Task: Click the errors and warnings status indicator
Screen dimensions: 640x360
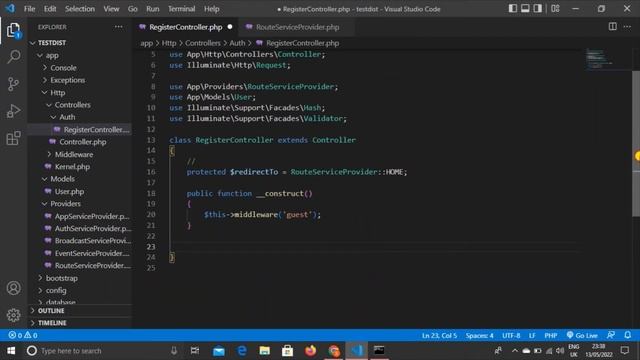Action: 23,335
